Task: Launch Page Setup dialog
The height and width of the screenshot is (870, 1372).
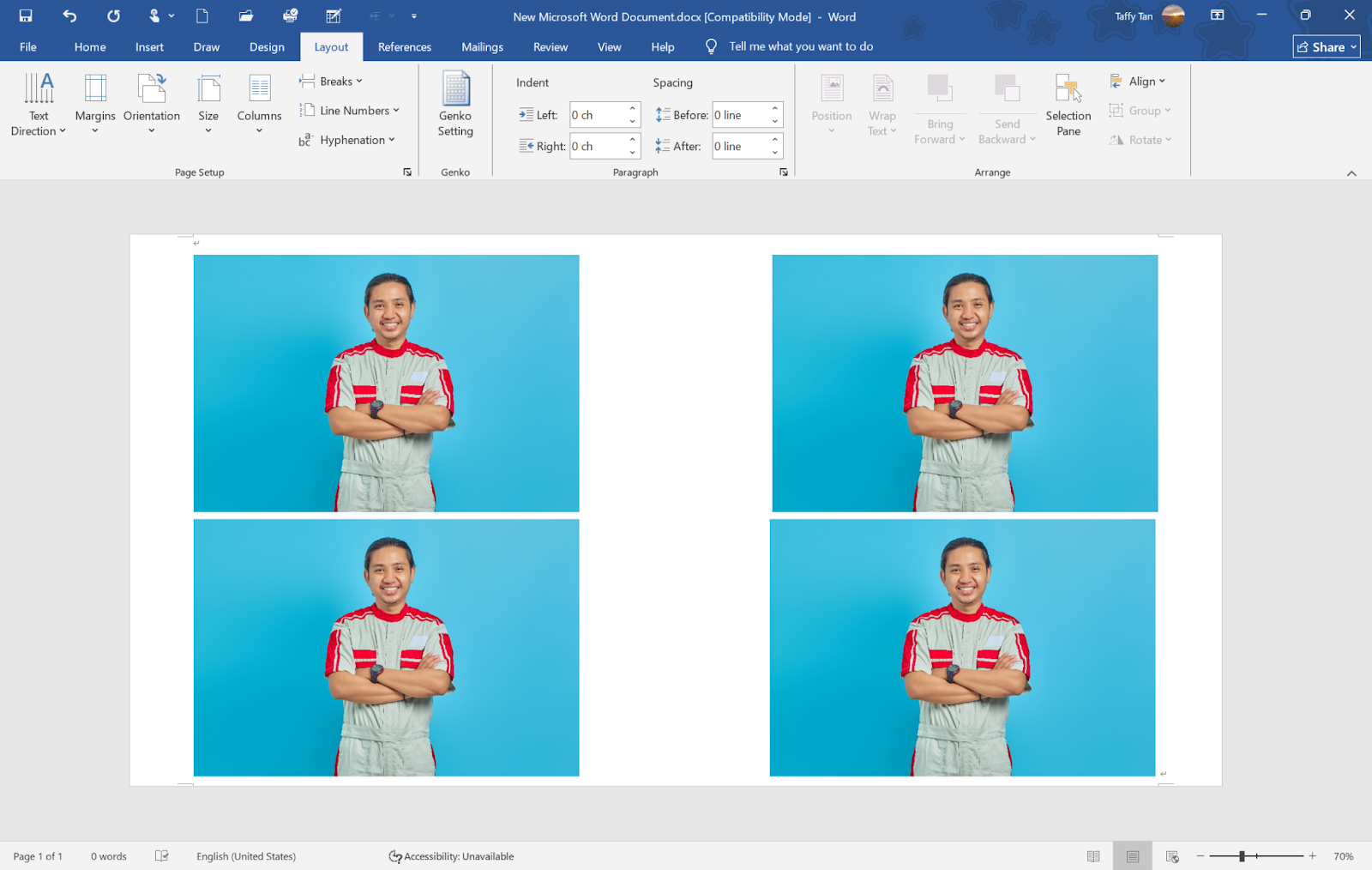Action: point(407,172)
